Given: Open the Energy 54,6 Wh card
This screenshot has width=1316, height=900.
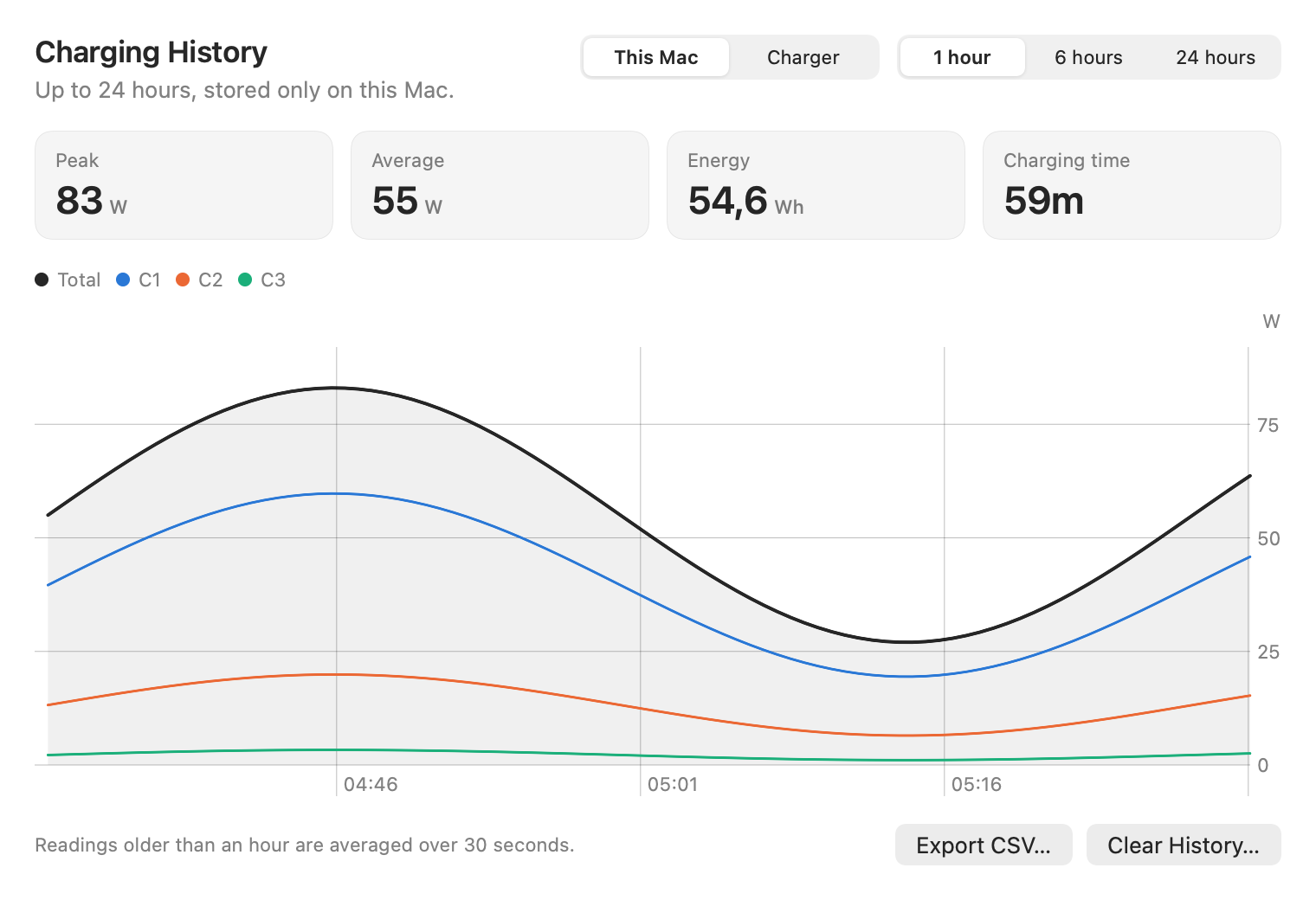Looking at the screenshot, I should point(816,185).
